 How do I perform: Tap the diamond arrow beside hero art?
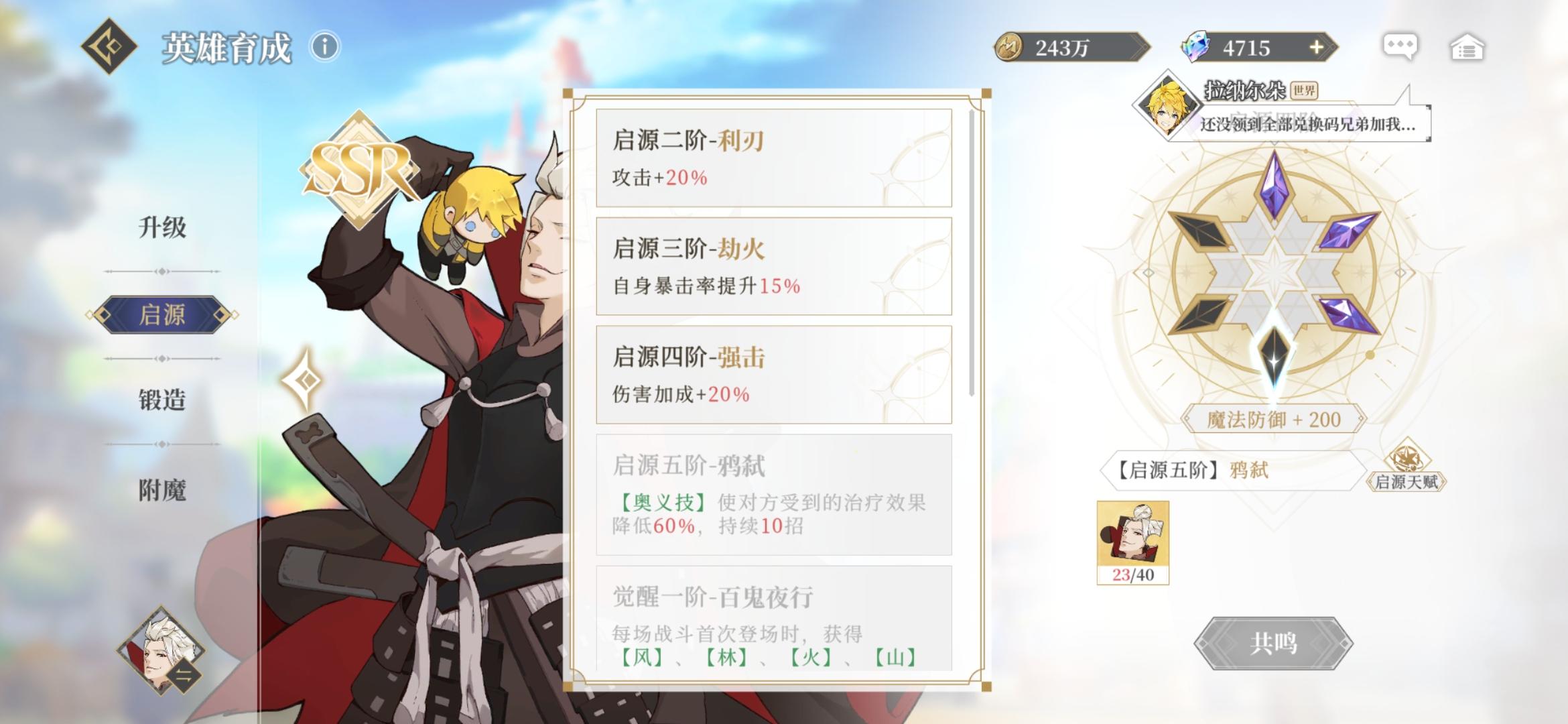pos(306,380)
